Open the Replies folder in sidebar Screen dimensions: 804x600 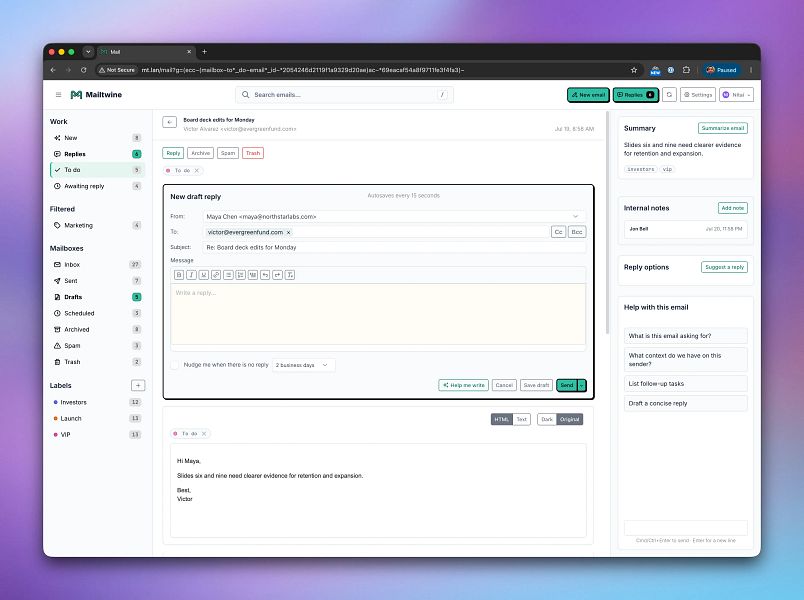pyautogui.click(x=97, y=154)
